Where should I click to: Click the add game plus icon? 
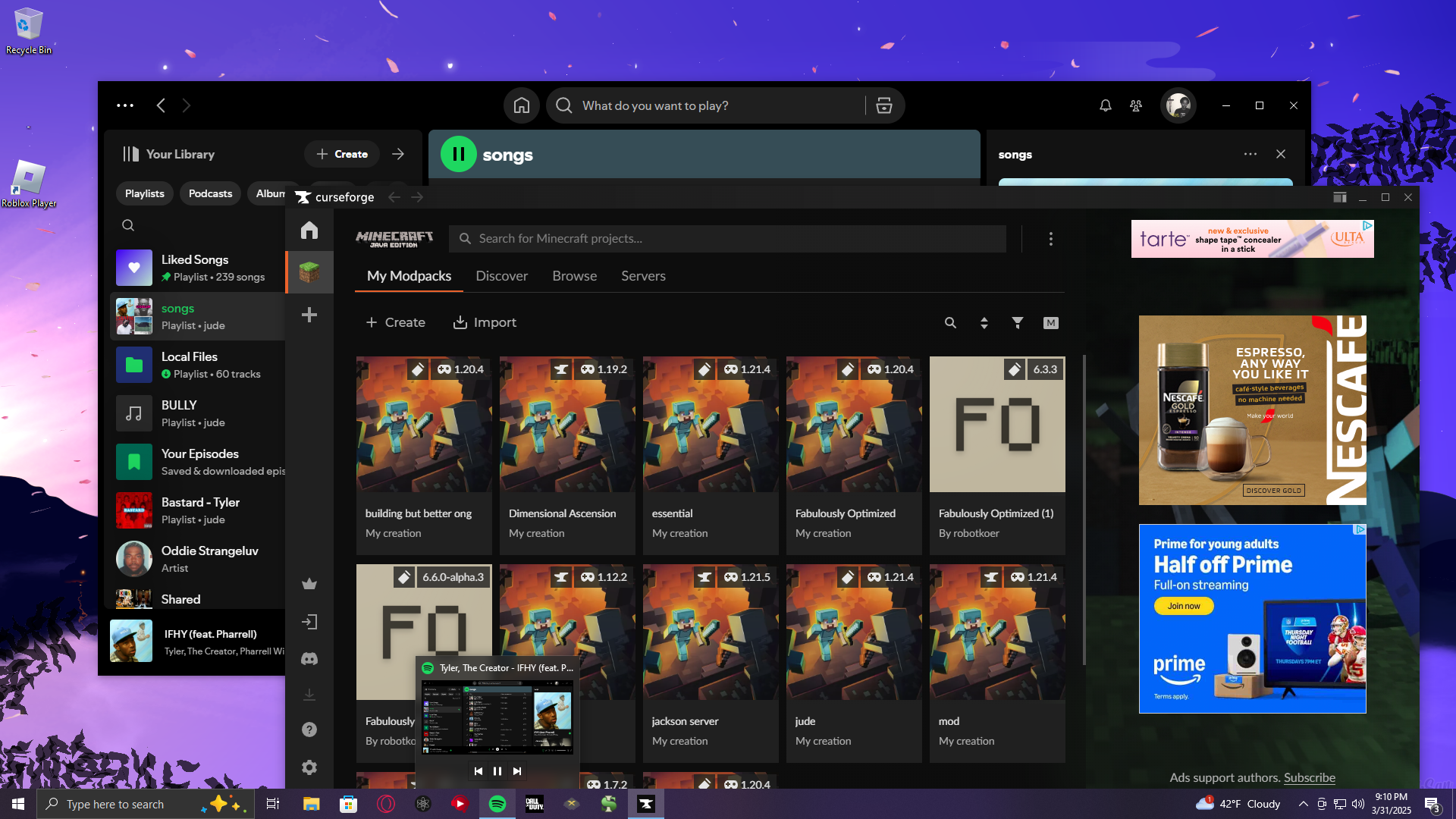tap(309, 315)
